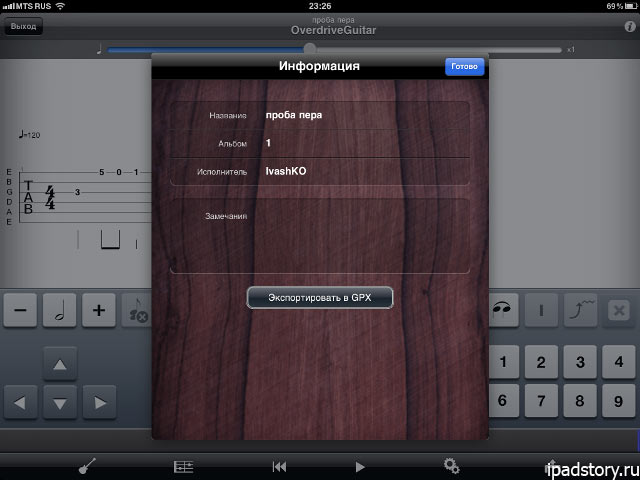The height and width of the screenshot is (480, 640).
Task: Tap fret number 3 on G string
Action: [x=77, y=192]
